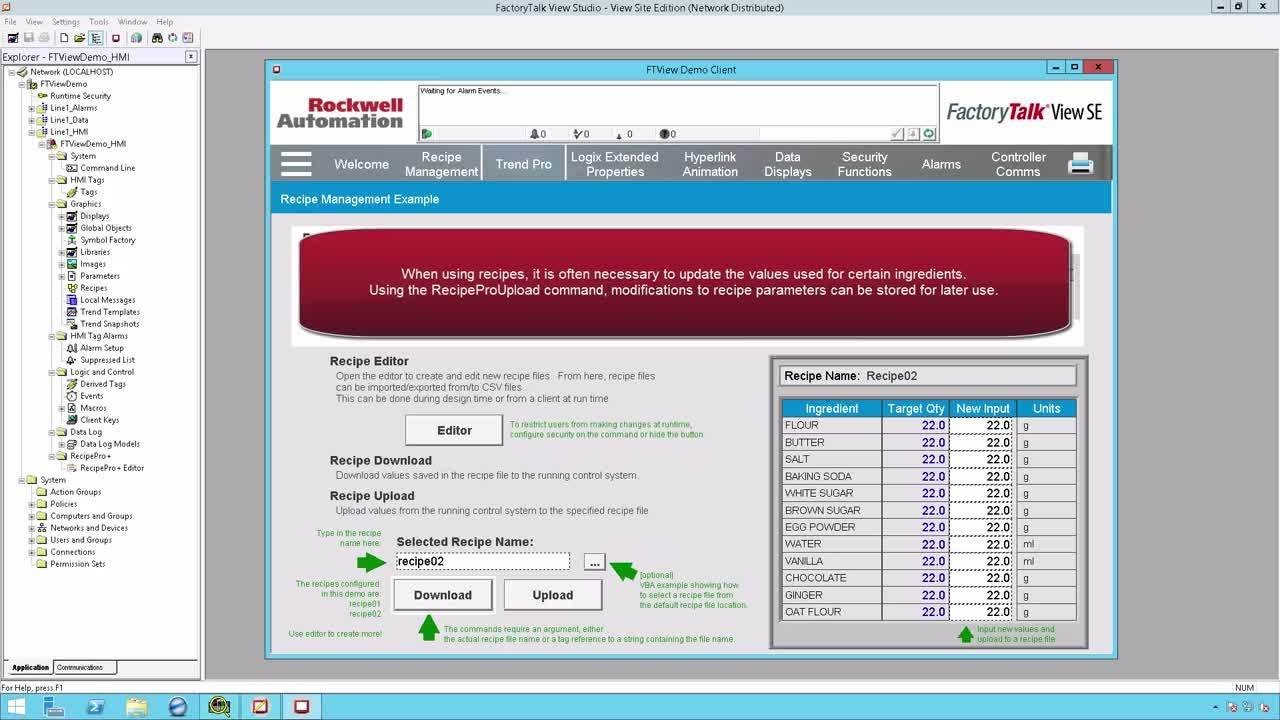Open the Window menu
Screen dimensions: 1280x720
click(x=132, y=21)
